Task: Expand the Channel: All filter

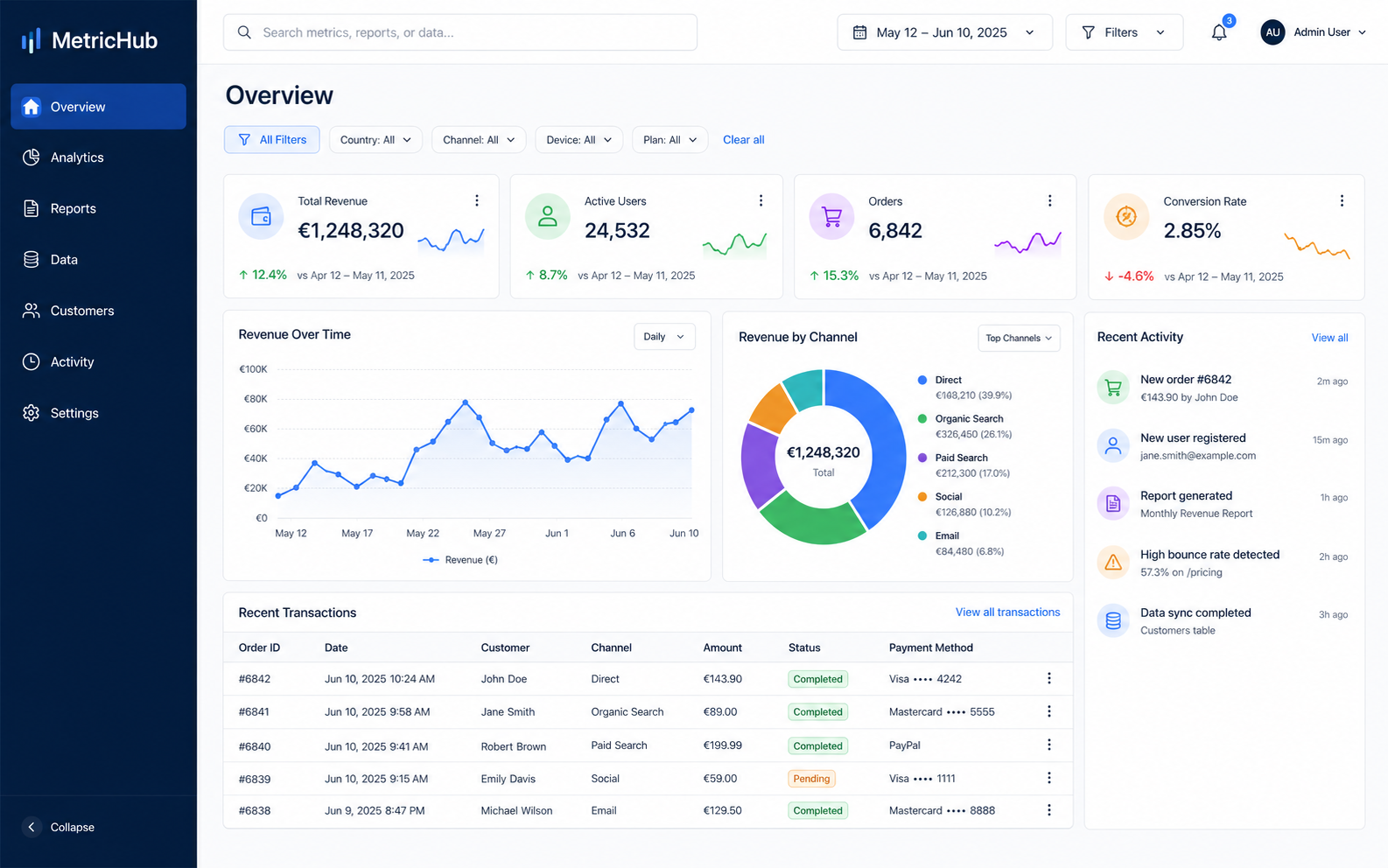Action: click(479, 140)
